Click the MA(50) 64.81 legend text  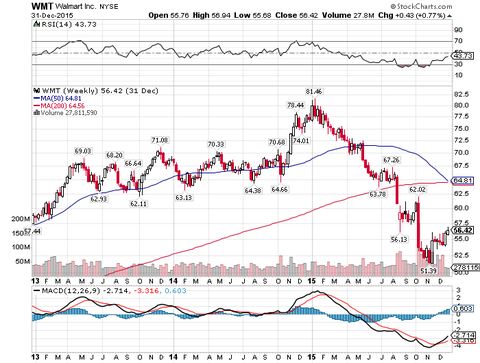pyautogui.click(x=61, y=98)
